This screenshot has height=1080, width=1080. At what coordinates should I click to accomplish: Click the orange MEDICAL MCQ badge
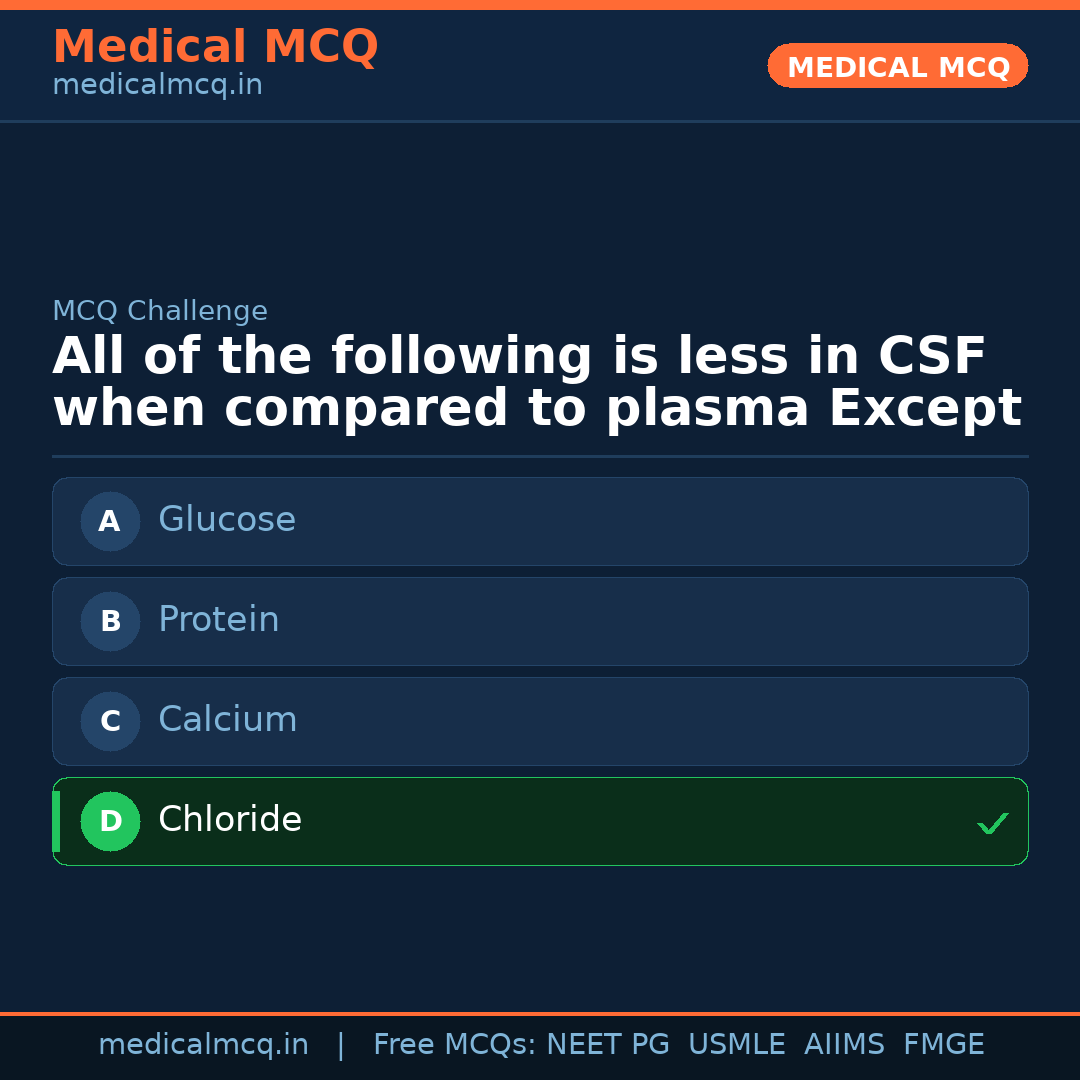[x=898, y=67]
